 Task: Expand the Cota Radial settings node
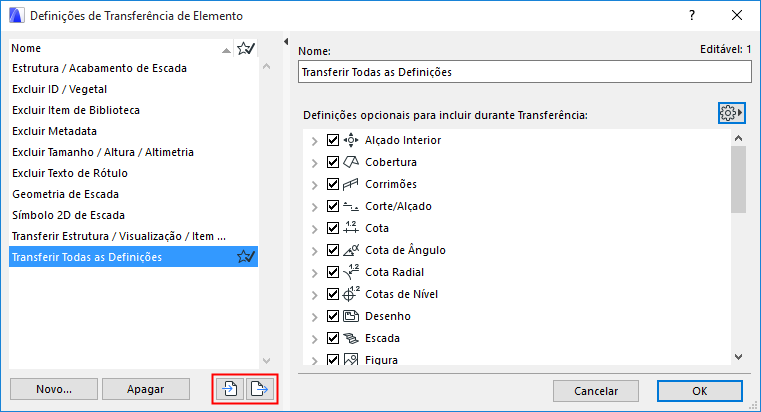[314, 272]
